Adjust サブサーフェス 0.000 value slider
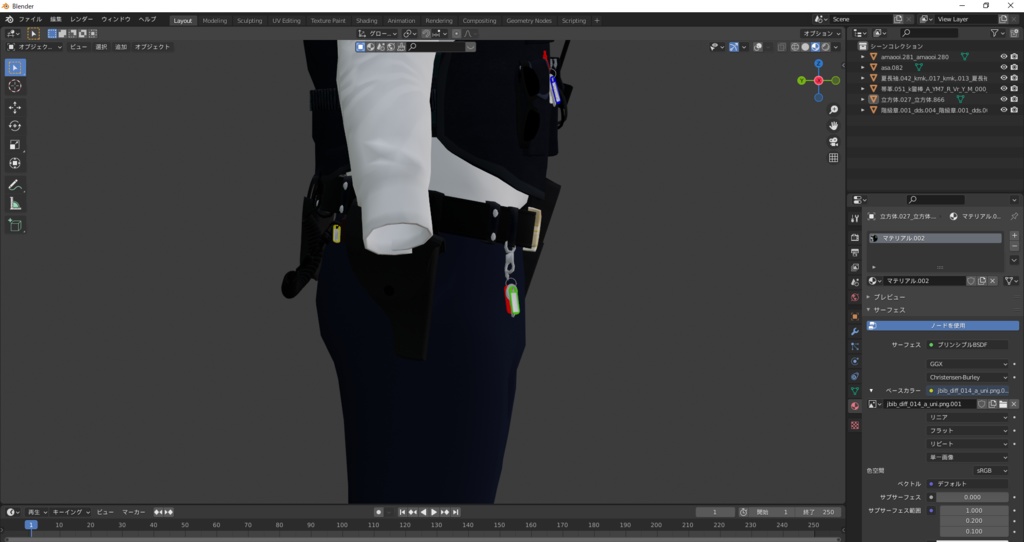 click(972, 497)
